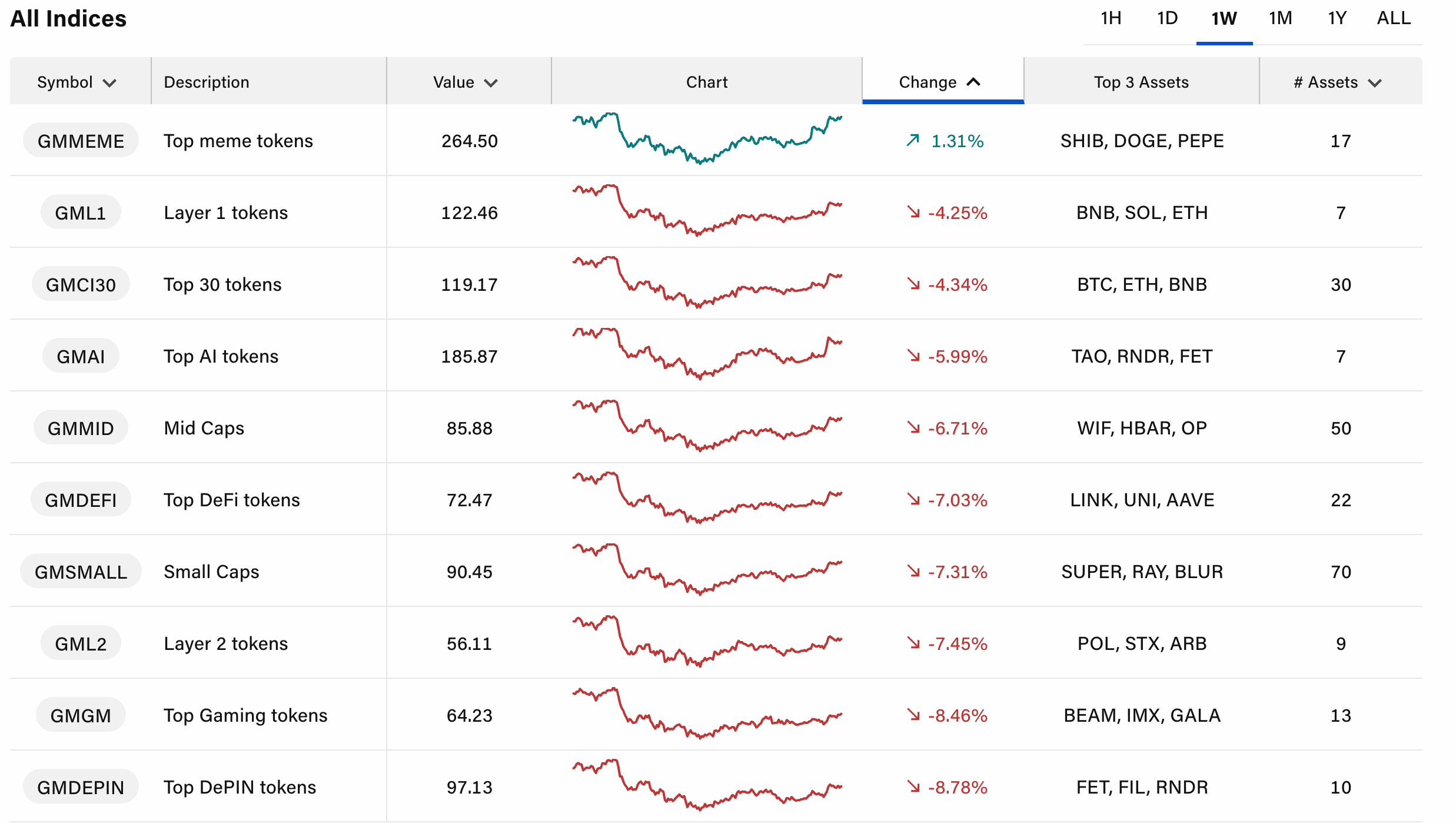Click the # Assets sort chevron
This screenshot has width=1456, height=823.
tap(1375, 83)
